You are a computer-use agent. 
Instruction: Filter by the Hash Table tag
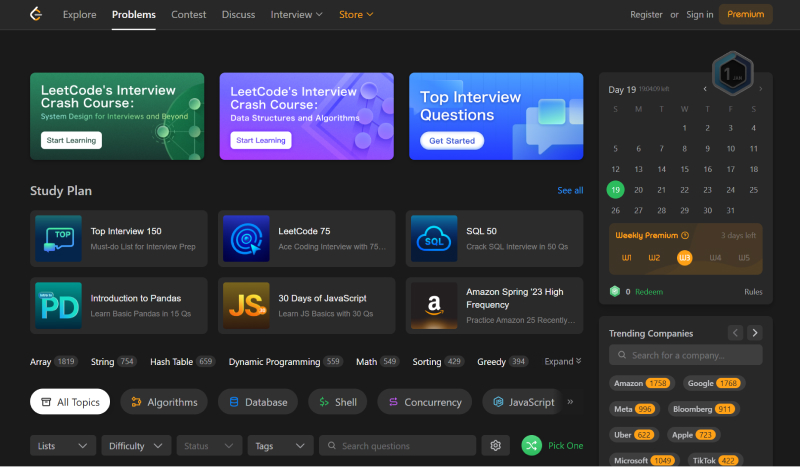coord(183,361)
